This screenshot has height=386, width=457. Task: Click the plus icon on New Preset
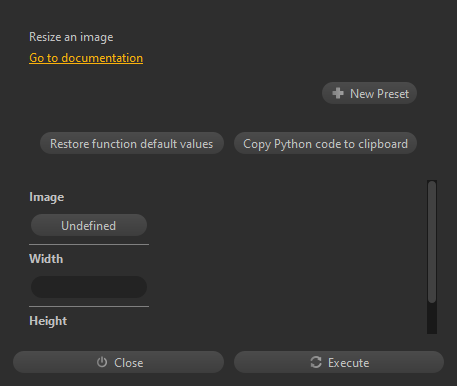pyautogui.click(x=338, y=93)
